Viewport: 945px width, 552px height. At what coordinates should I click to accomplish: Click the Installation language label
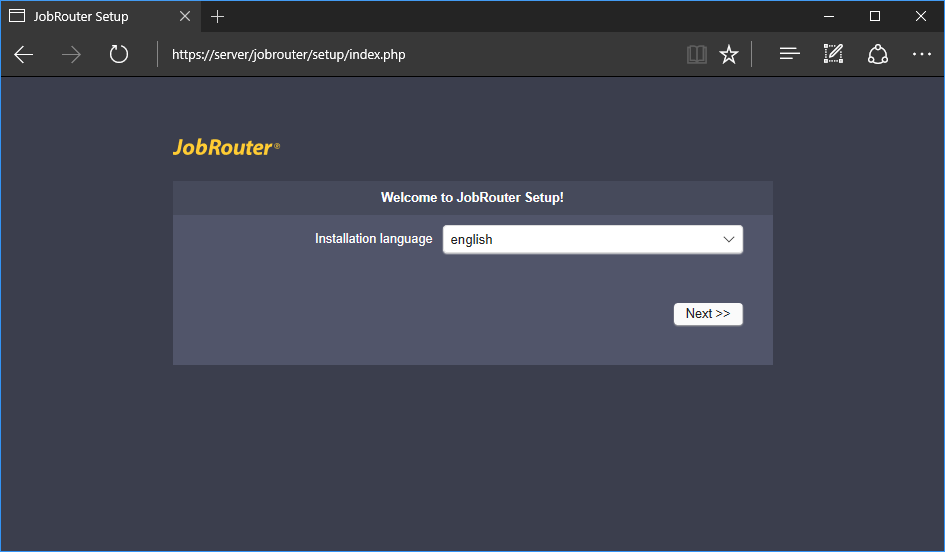(374, 239)
